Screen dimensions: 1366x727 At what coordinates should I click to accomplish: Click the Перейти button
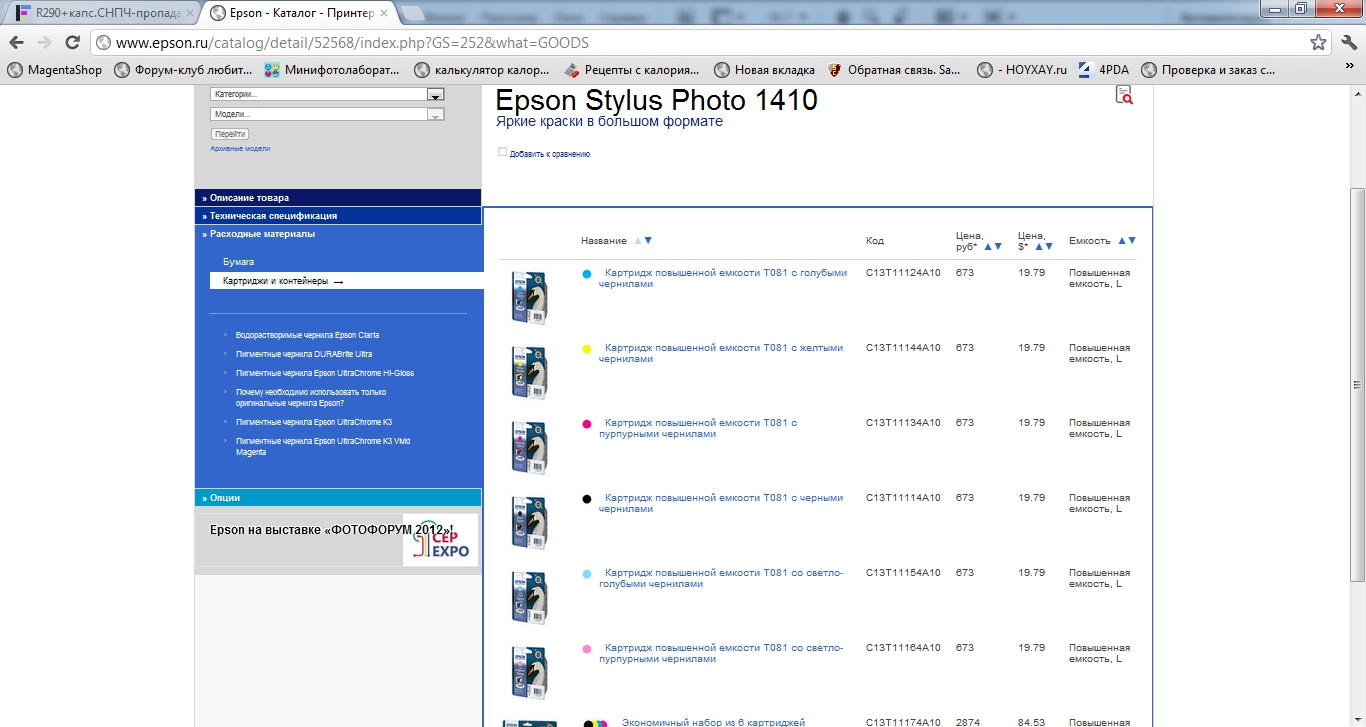pyautogui.click(x=230, y=134)
